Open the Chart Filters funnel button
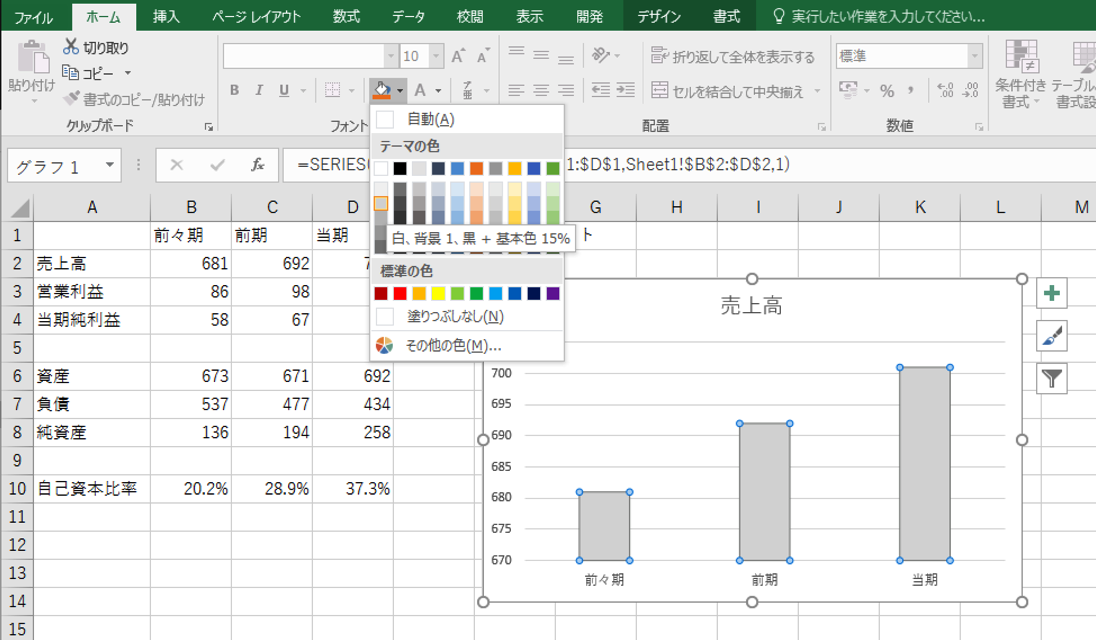Image resolution: width=1096 pixels, height=640 pixels. [x=1051, y=379]
